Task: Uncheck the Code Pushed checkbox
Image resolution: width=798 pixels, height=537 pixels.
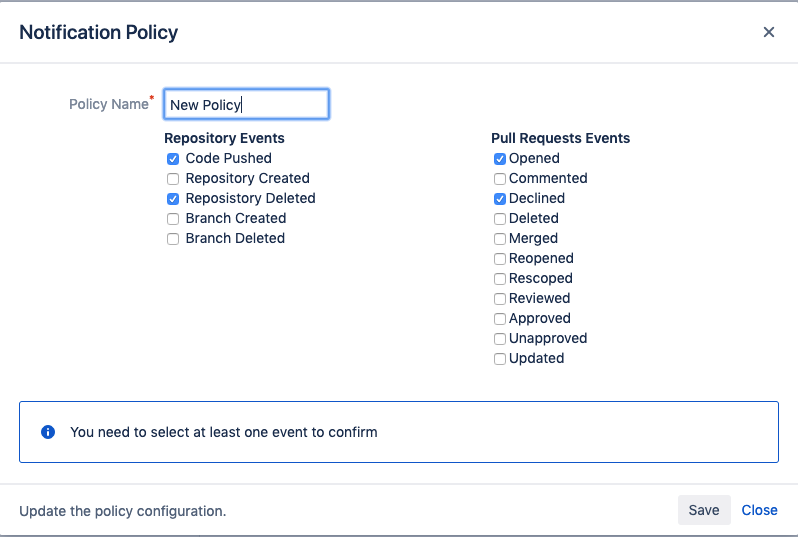Action: (x=173, y=159)
